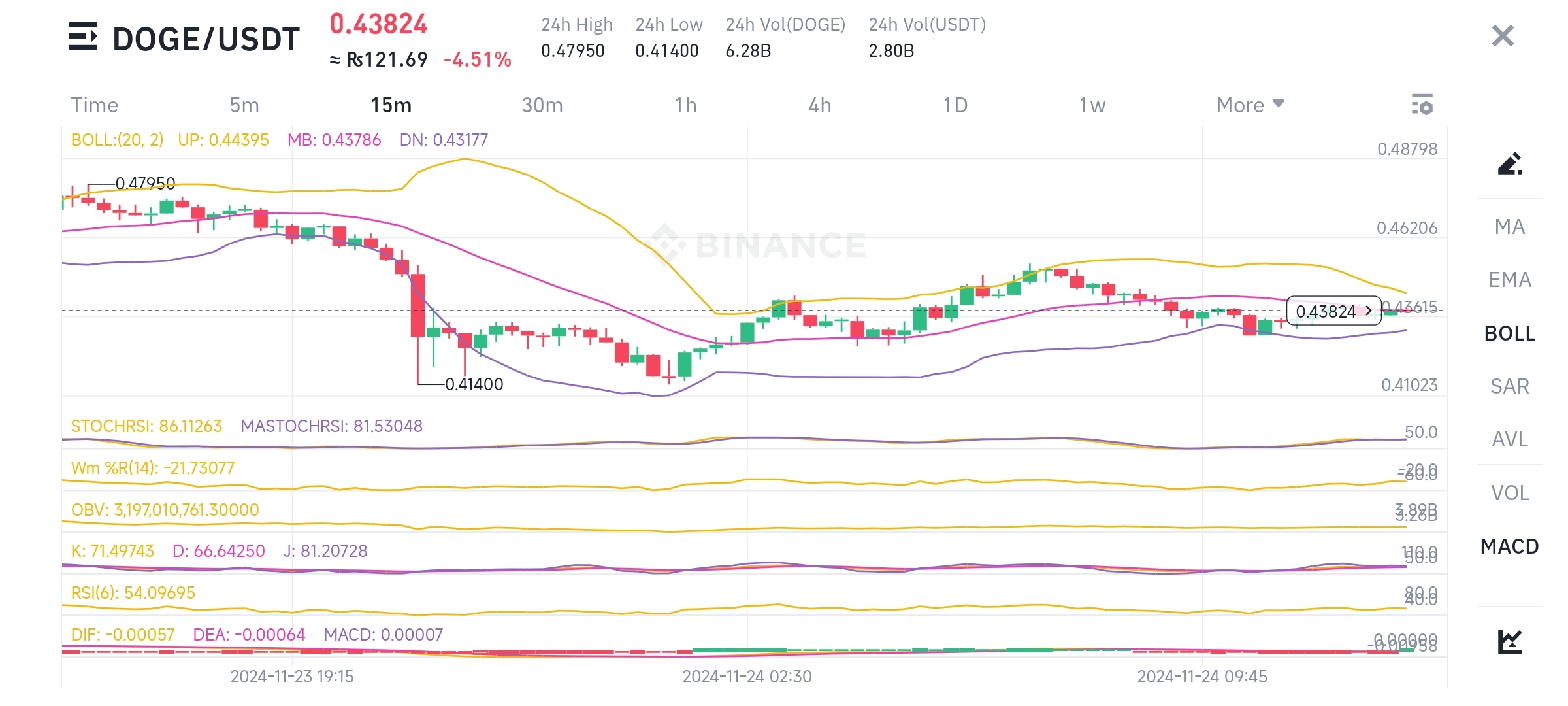Switch to the 1D timeframe
This screenshot has width=1568, height=706.
point(955,105)
